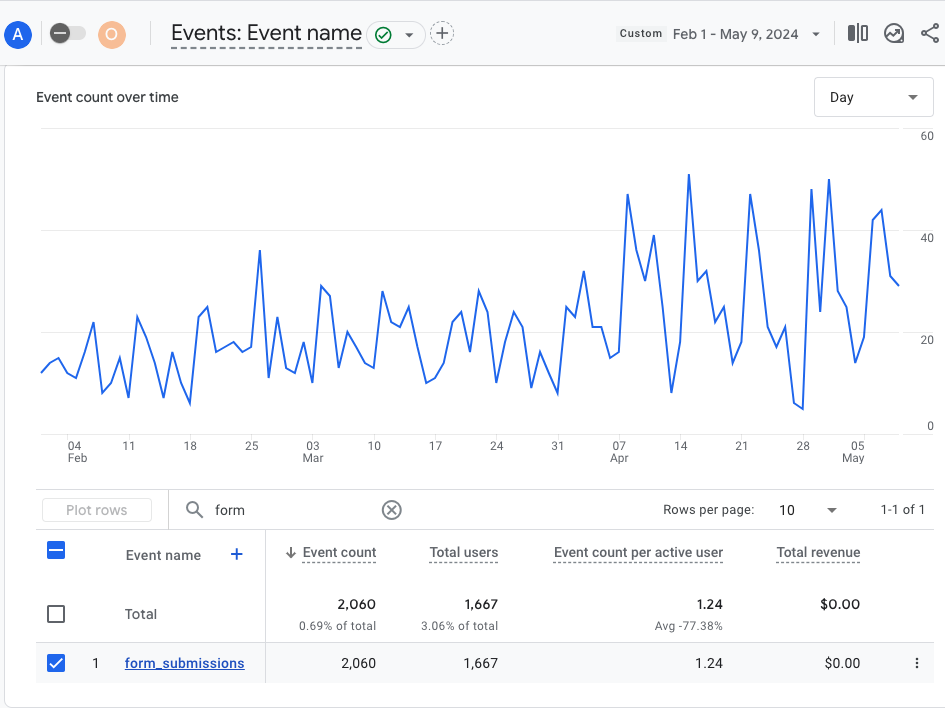
Task: Click the add filter plus icon
Action: tap(441, 34)
